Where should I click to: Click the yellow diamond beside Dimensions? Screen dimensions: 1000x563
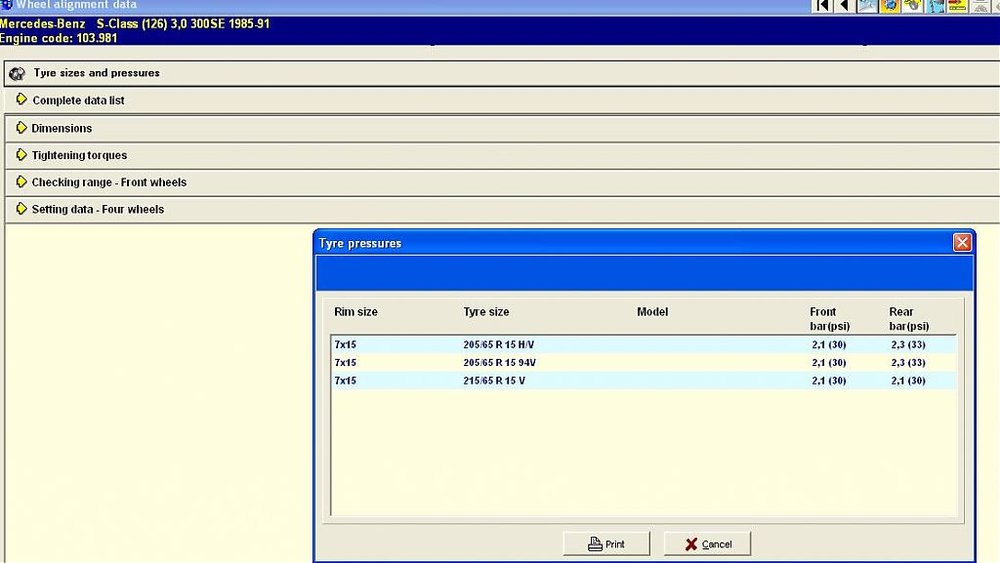[x=21, y=128]
